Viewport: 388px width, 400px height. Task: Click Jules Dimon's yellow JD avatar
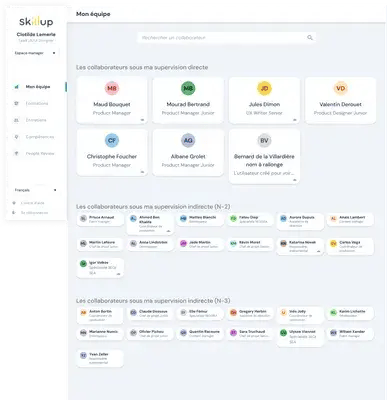pos(264,88)
